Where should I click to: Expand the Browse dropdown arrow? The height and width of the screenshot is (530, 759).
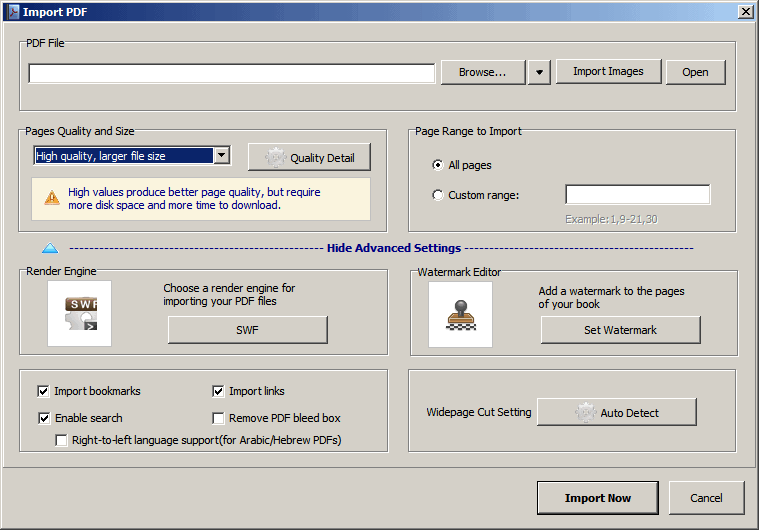[539, 73]
